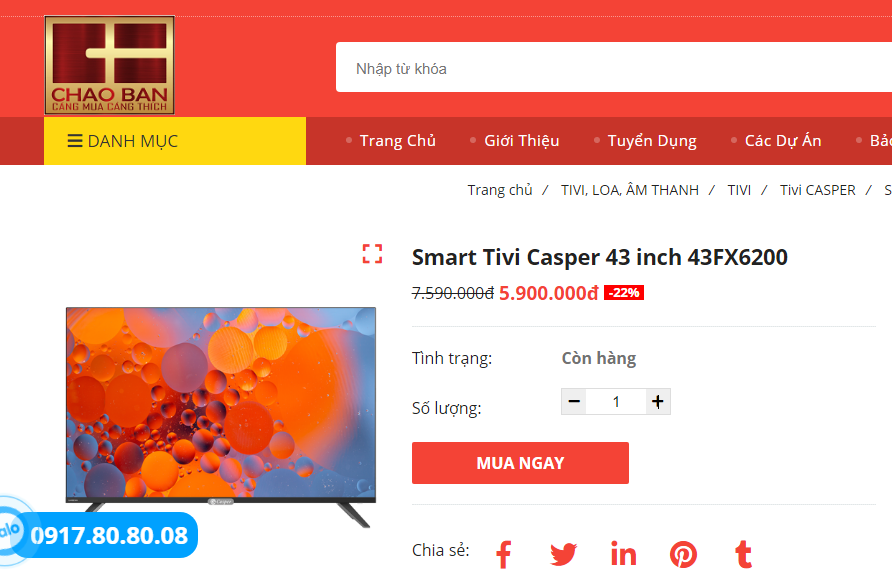Open Các Dự Án menu item
This screenshot has height=584, width=892.
[x=783, y=140]
